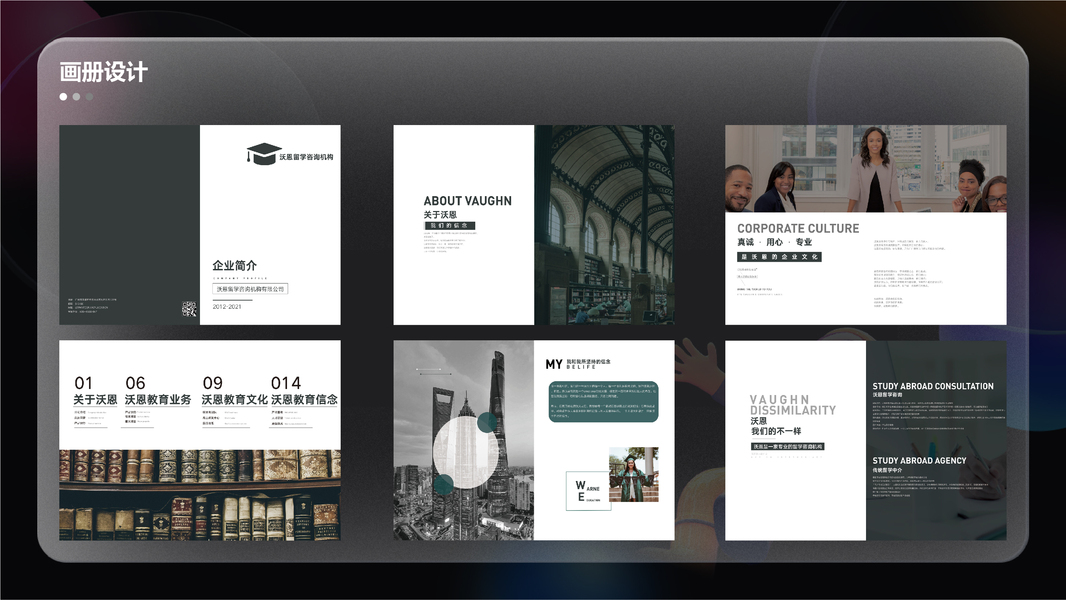Screen dimensions: 1066x600
Task: Open the VAUGHN DISSIMILARITY spread thumbnail
Action: point(865,440)
